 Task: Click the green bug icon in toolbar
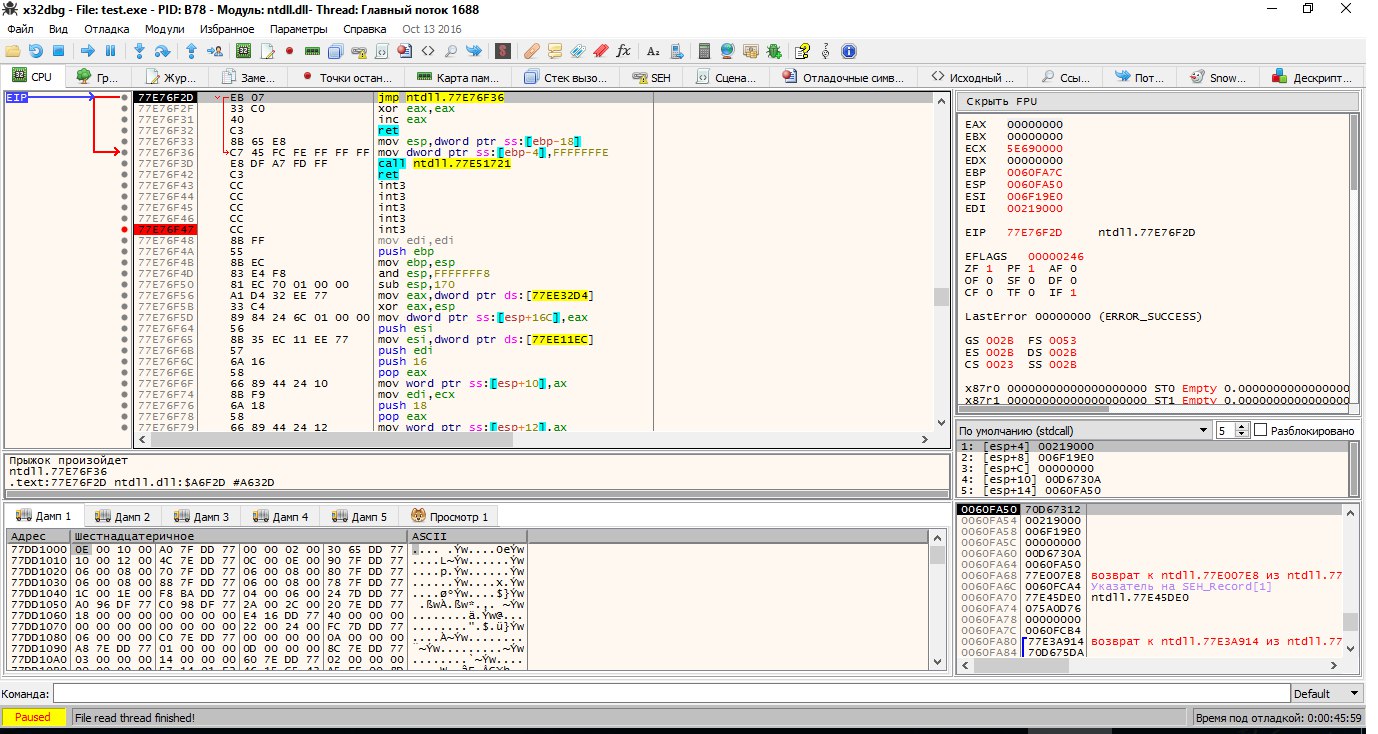pyautogui.click(x=773, y=50)
